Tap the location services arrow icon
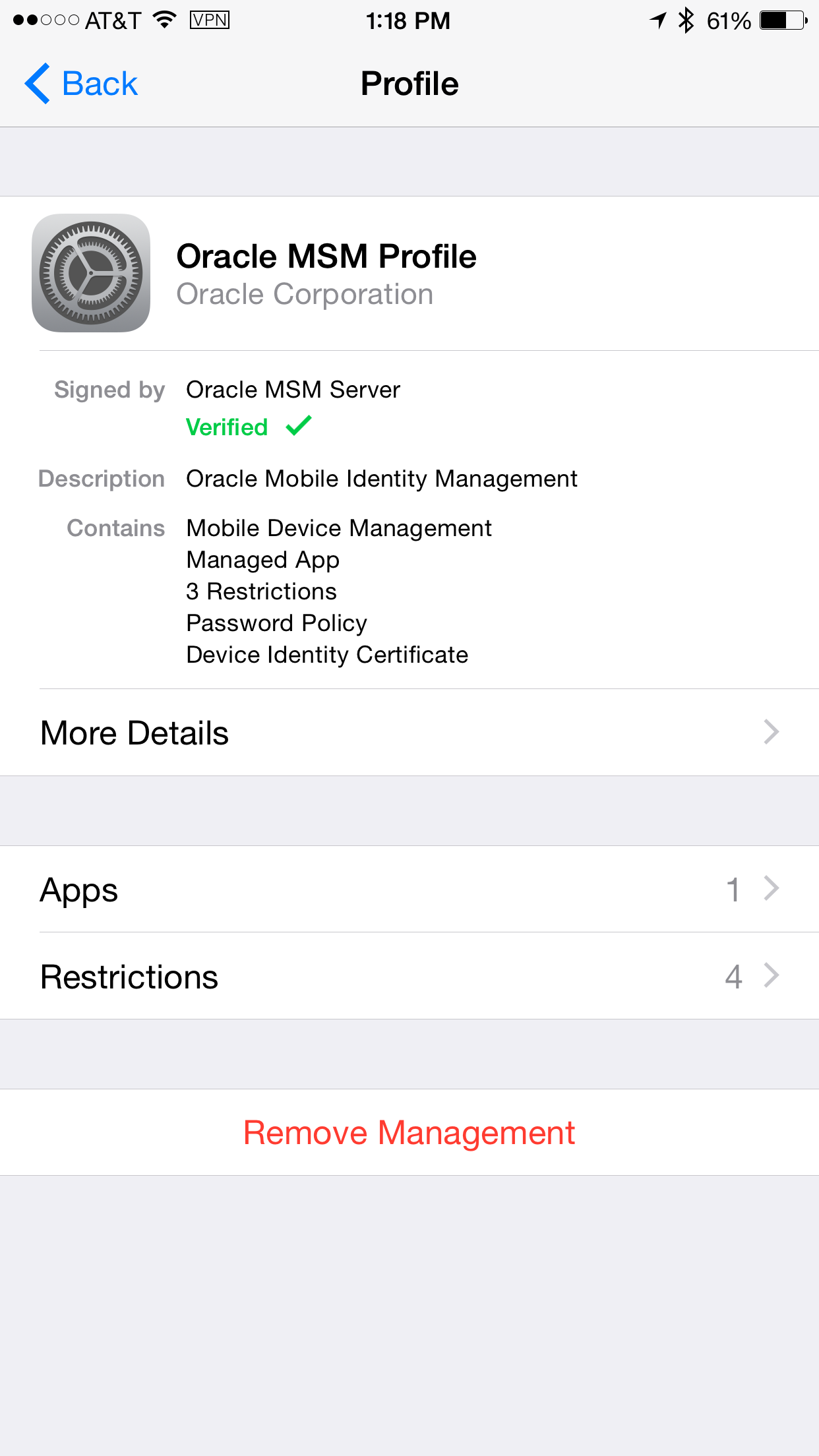The width and height of the screenshot is (819, 1456). pyautogui.click(x=658, y=20)
